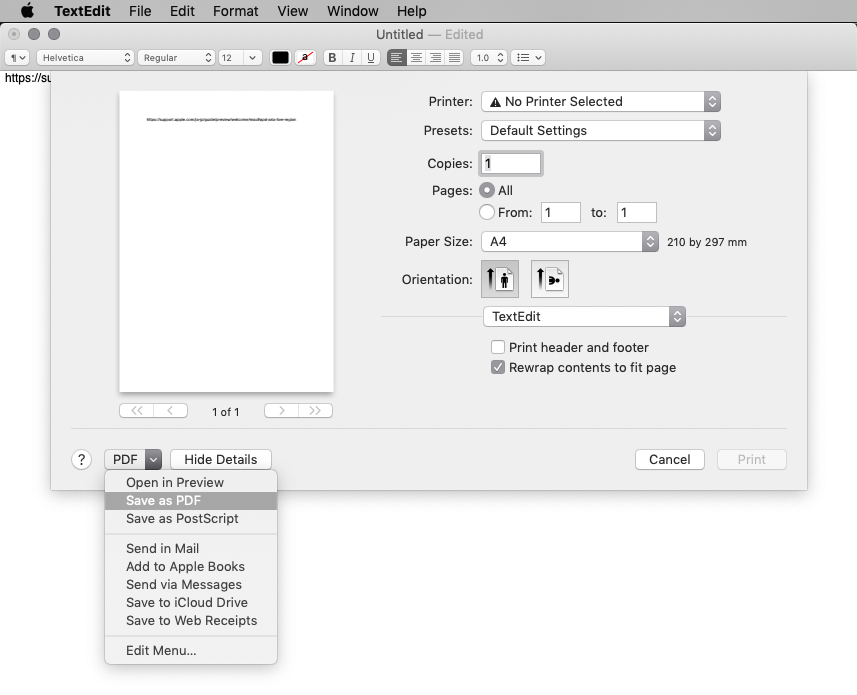Viewport: 857px width, 695px height.
Task: Go to next page in preview
Action: click(x=282, y=411)
